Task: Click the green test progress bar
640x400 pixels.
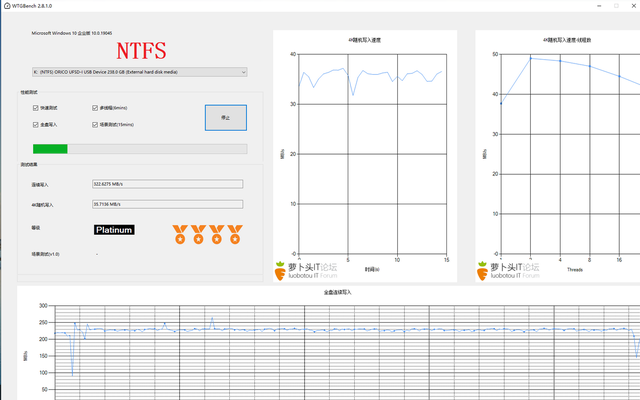Action: [x=140, y=149]
